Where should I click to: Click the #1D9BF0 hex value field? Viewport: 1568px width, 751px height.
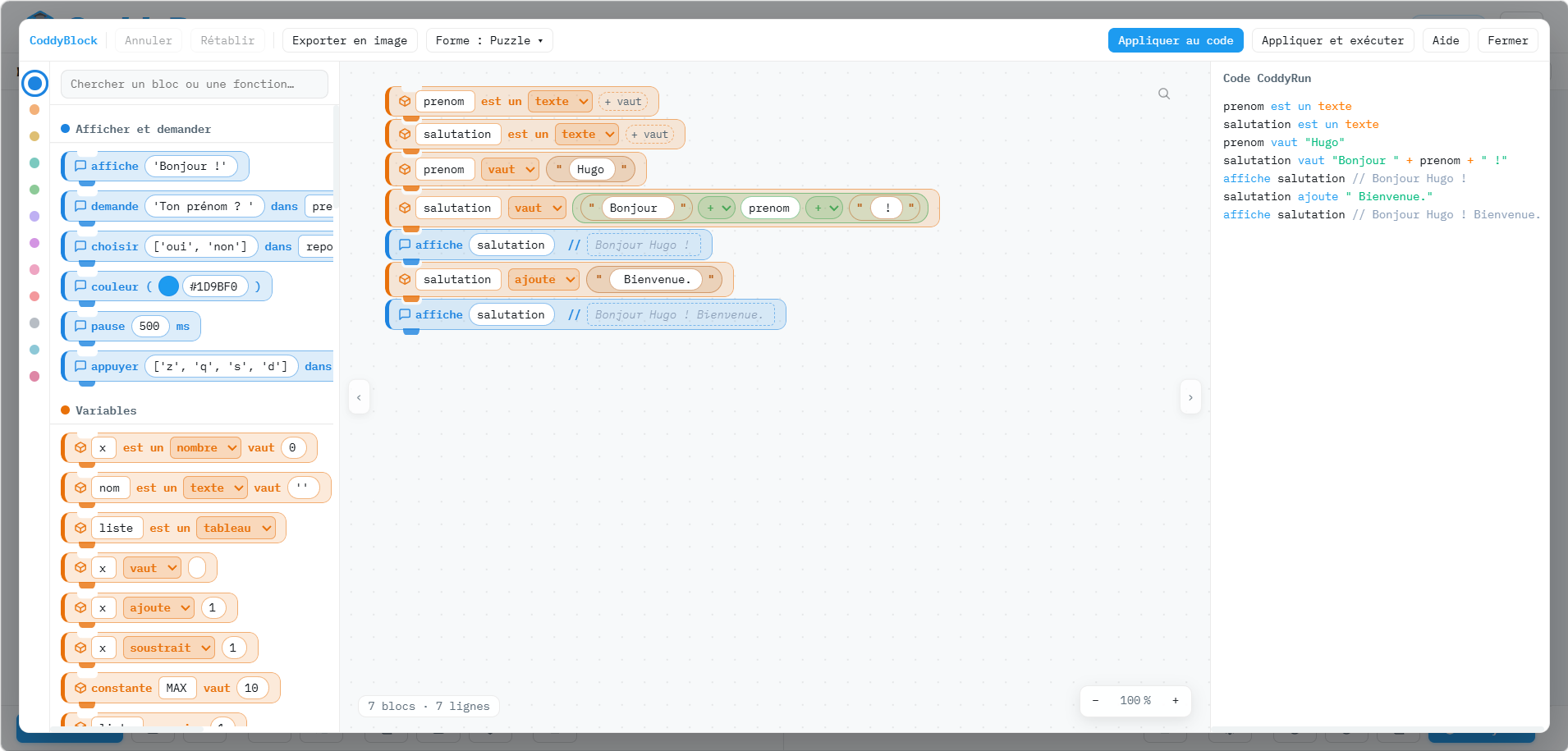click(214, 286)
